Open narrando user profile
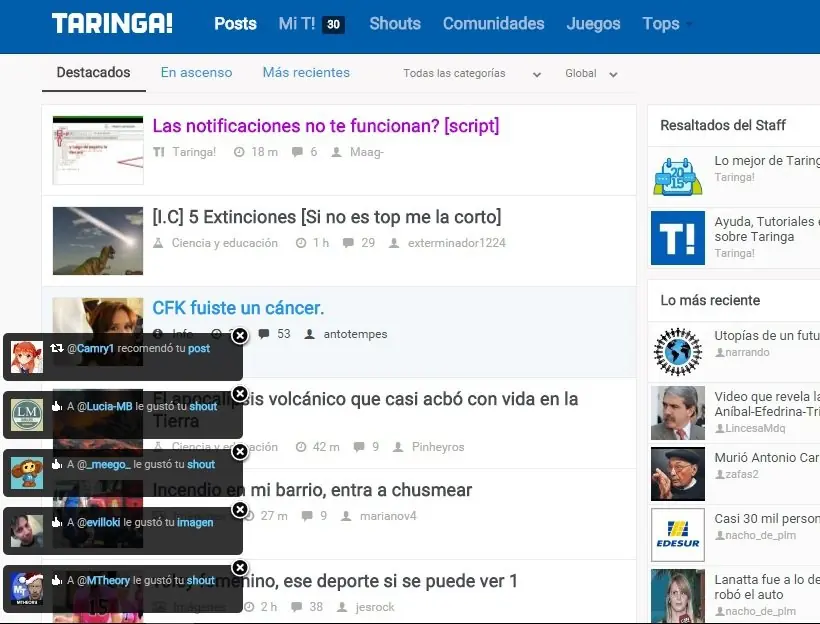 tap(747, 353)
